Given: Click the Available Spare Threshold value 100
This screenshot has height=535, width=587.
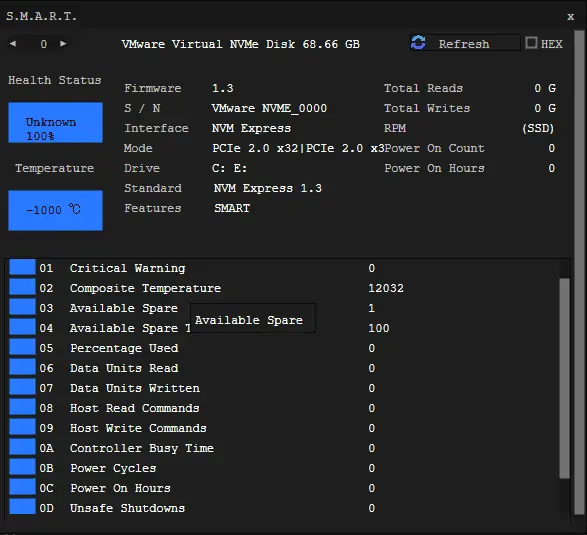Looking at the screenshot, I should pyautogui.click(x=379, y=328).
